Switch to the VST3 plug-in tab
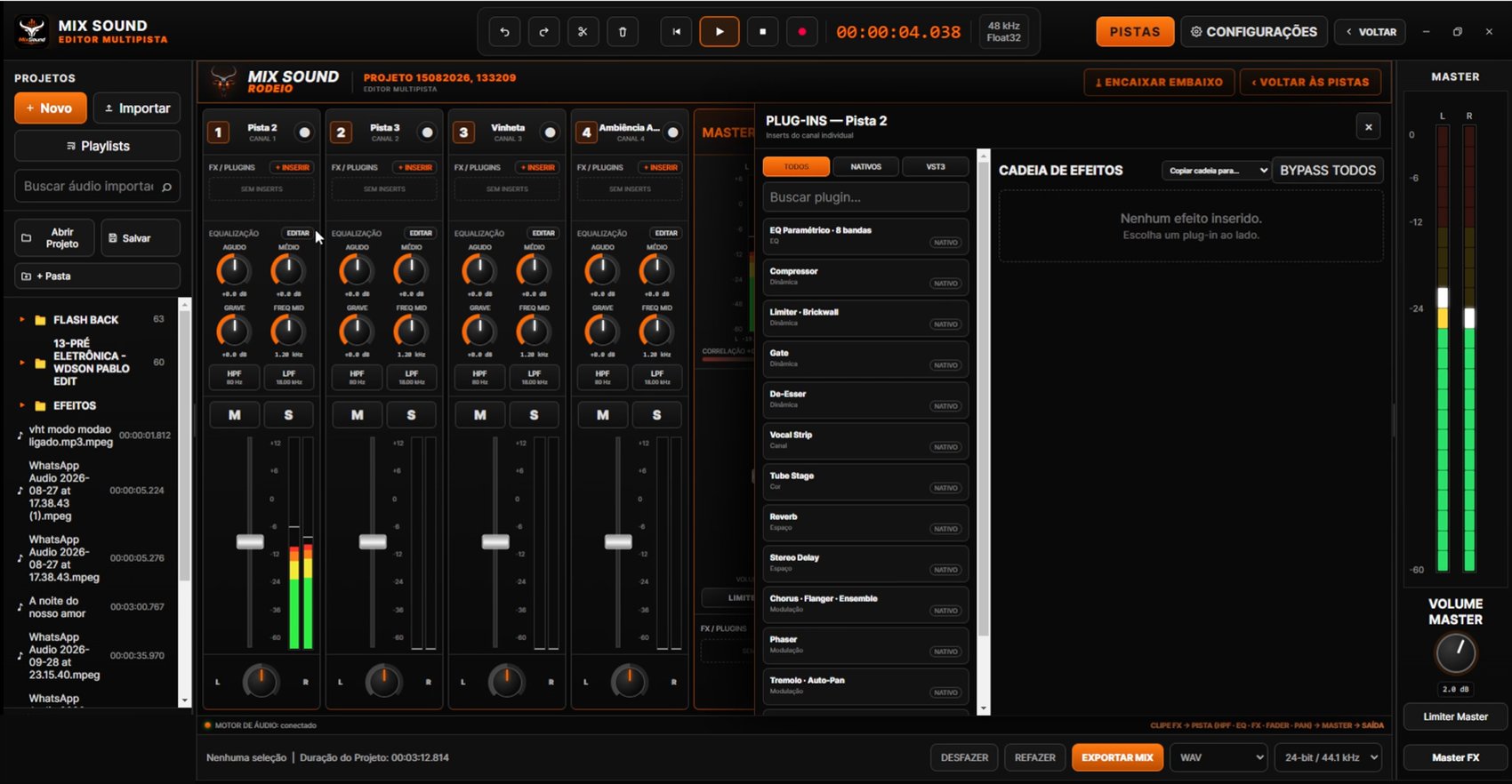Image resolution: width=1512 pixels, height=784 pixels. pyautogui.click(x=936, y=167)
